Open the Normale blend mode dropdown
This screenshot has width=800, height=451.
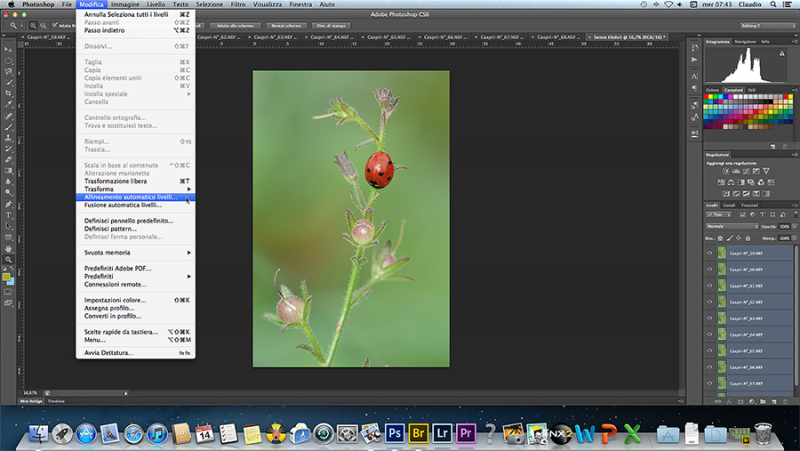732,227
